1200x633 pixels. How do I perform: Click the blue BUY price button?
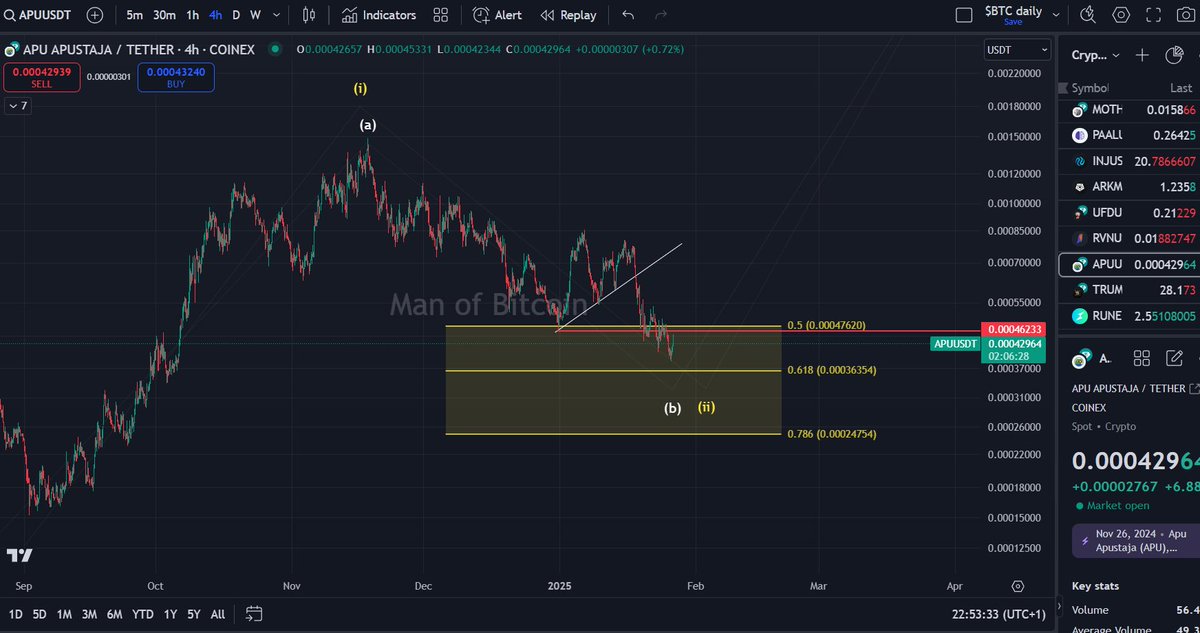175,77
